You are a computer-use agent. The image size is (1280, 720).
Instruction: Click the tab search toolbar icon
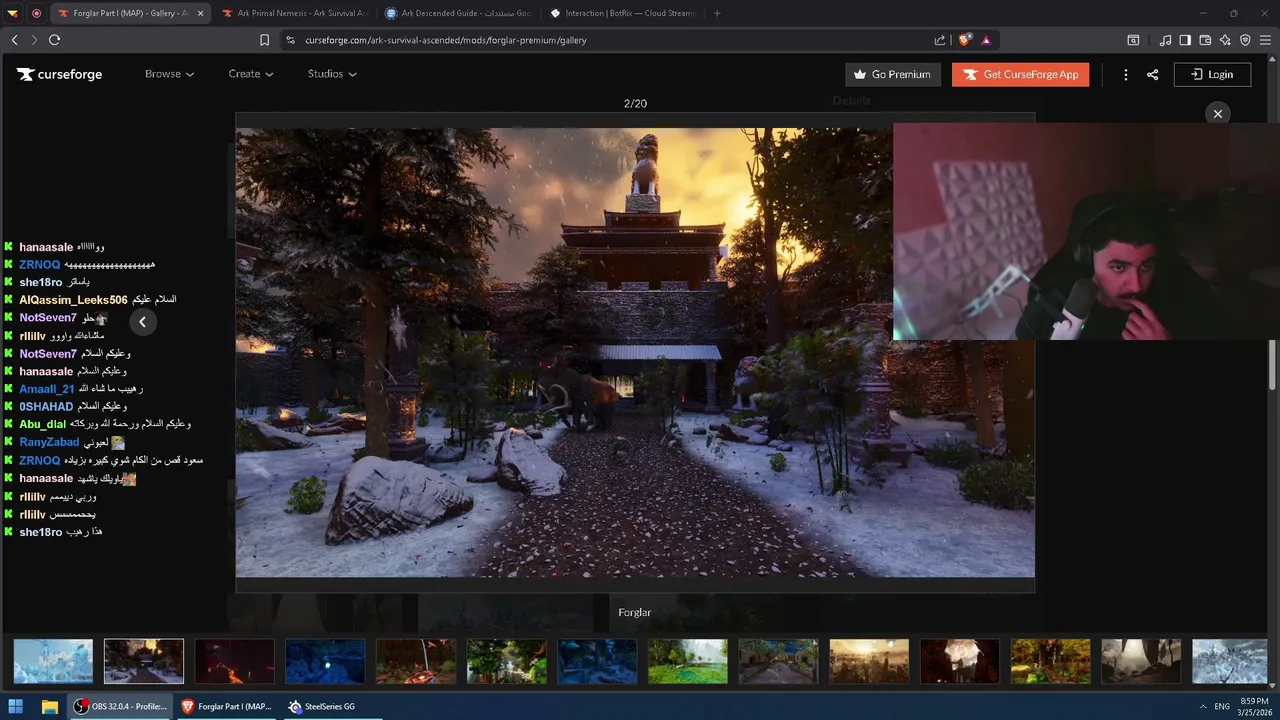point(1133,40)
